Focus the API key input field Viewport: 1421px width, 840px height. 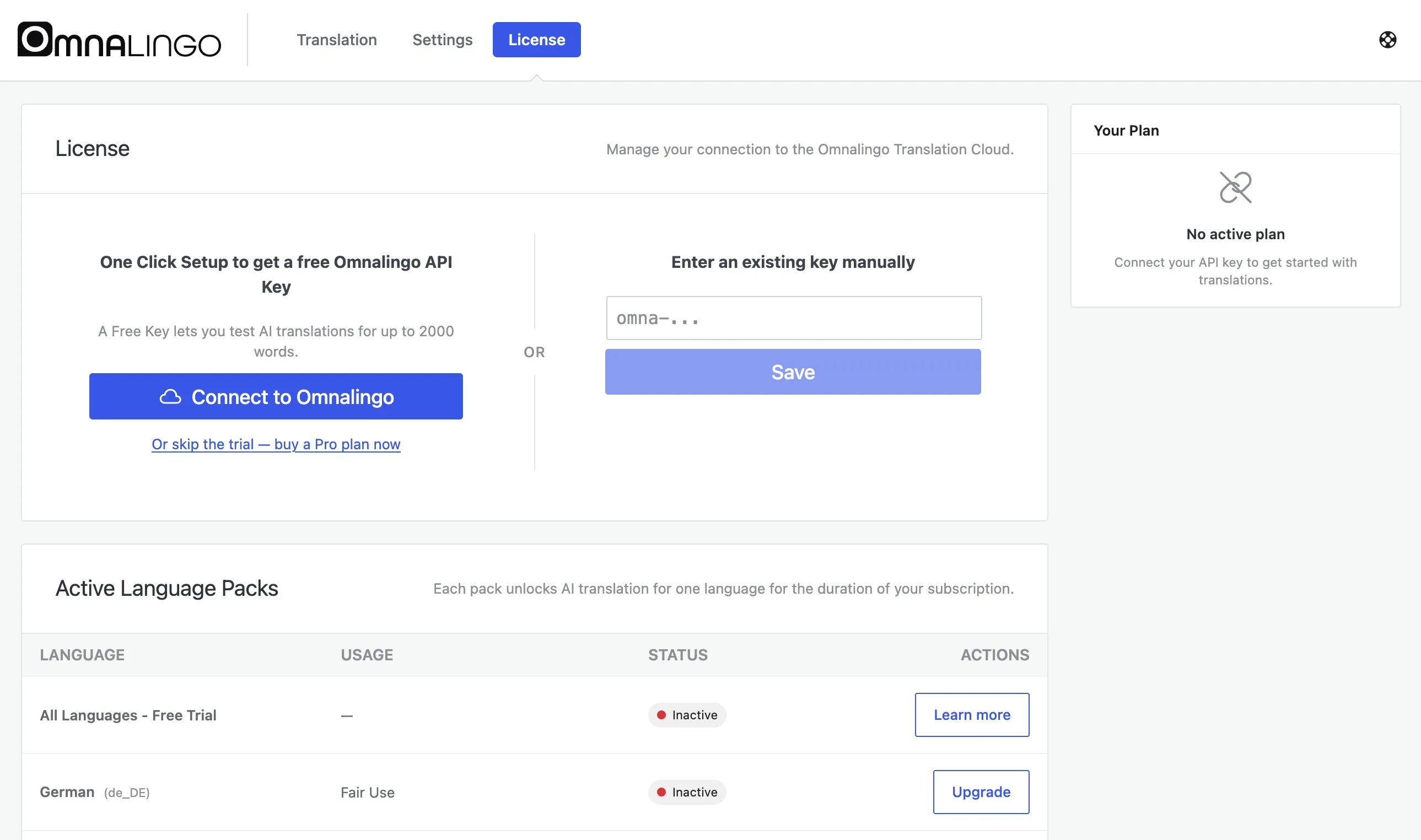pyautogui.click(x=793, y=318)
